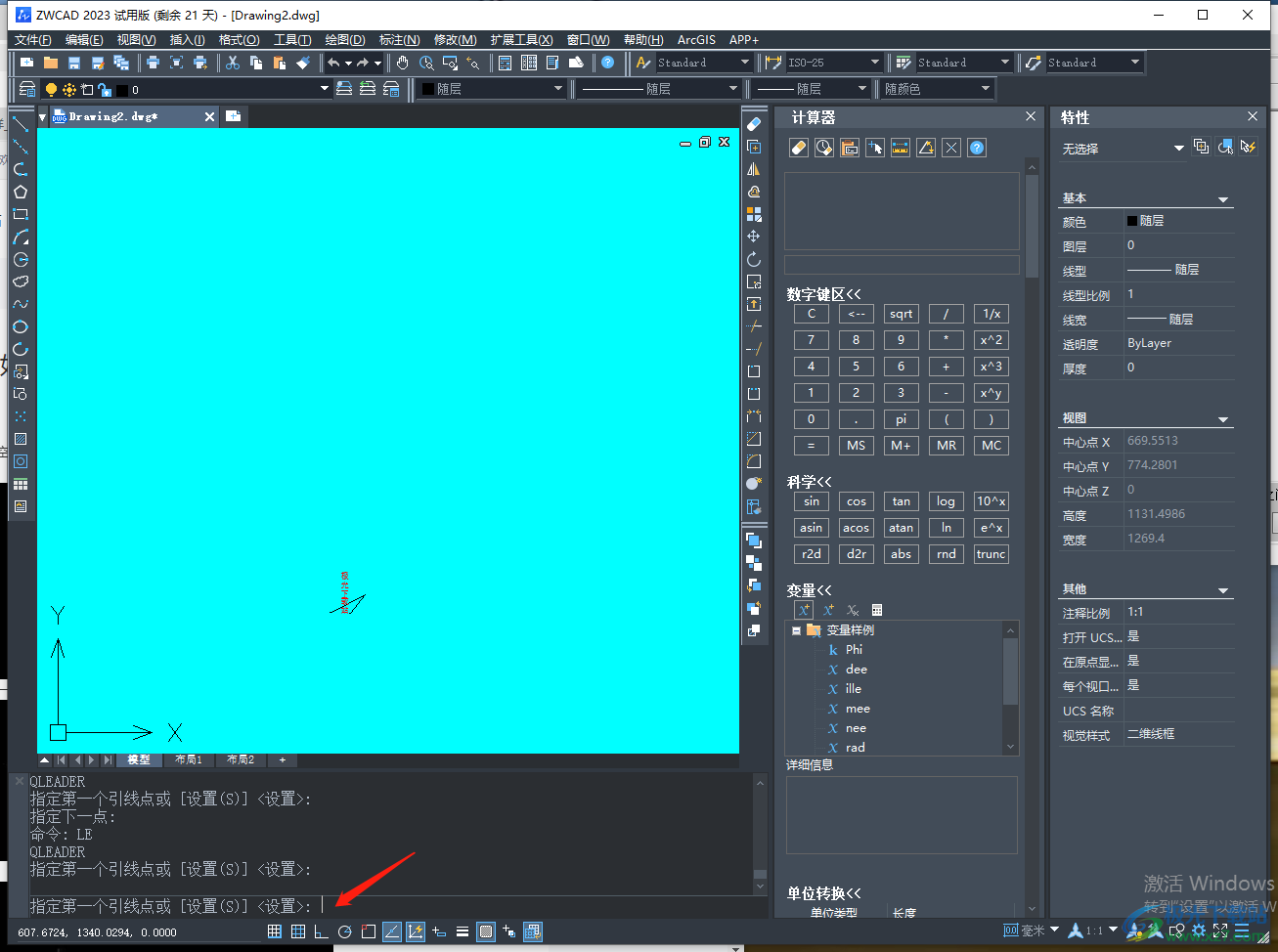1278x952 pixels.
Task: Click the calculator digit 7 button
Action: coord(811,340)
